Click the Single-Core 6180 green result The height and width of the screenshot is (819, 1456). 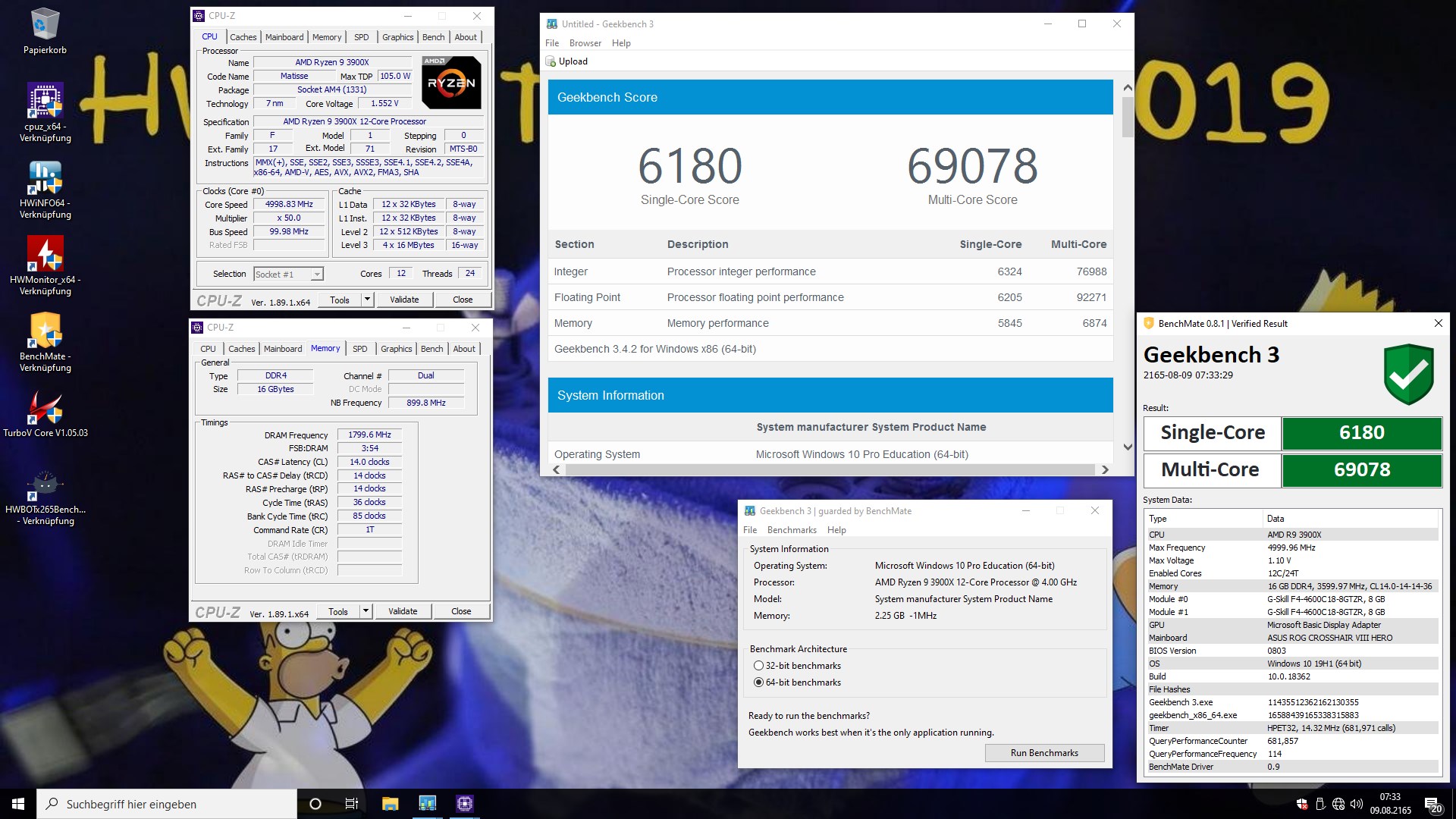tap(1362, 433)
